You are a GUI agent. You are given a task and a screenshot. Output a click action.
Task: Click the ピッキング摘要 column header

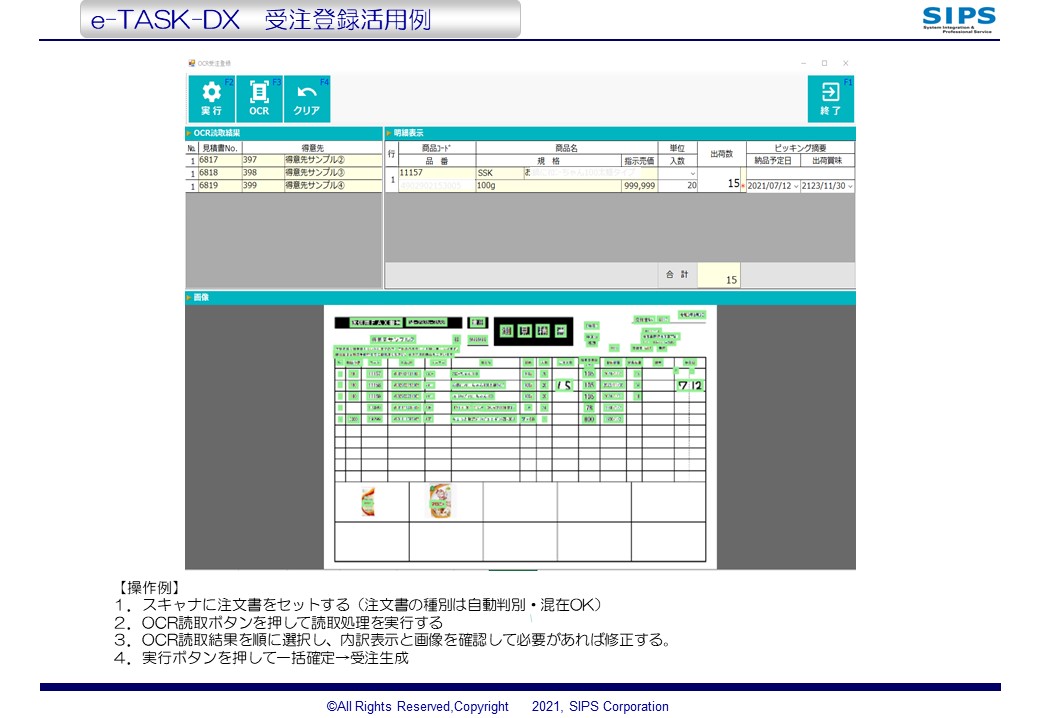[x=801, y=148]
